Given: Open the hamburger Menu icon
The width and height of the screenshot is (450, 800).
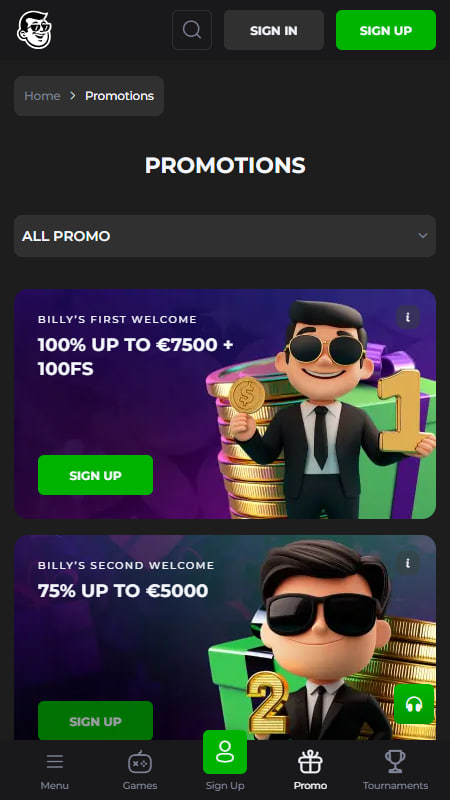Looking at the screenshot, I should 55,762.
